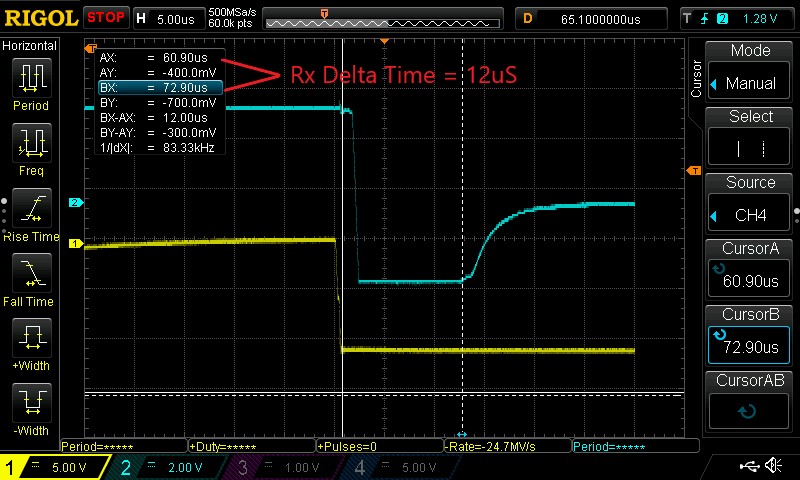Click the D 65.1000000us delay readout
800x480 pixels.
tap(591, 19)
